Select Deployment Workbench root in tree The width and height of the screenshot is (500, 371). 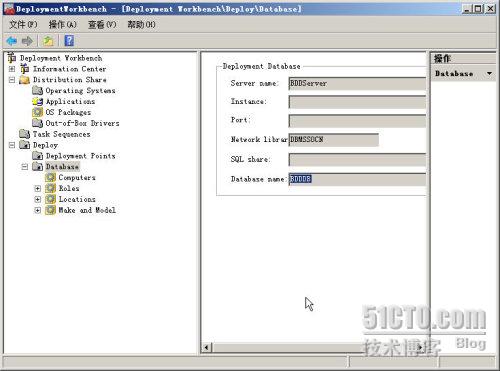tap(61, 58)
